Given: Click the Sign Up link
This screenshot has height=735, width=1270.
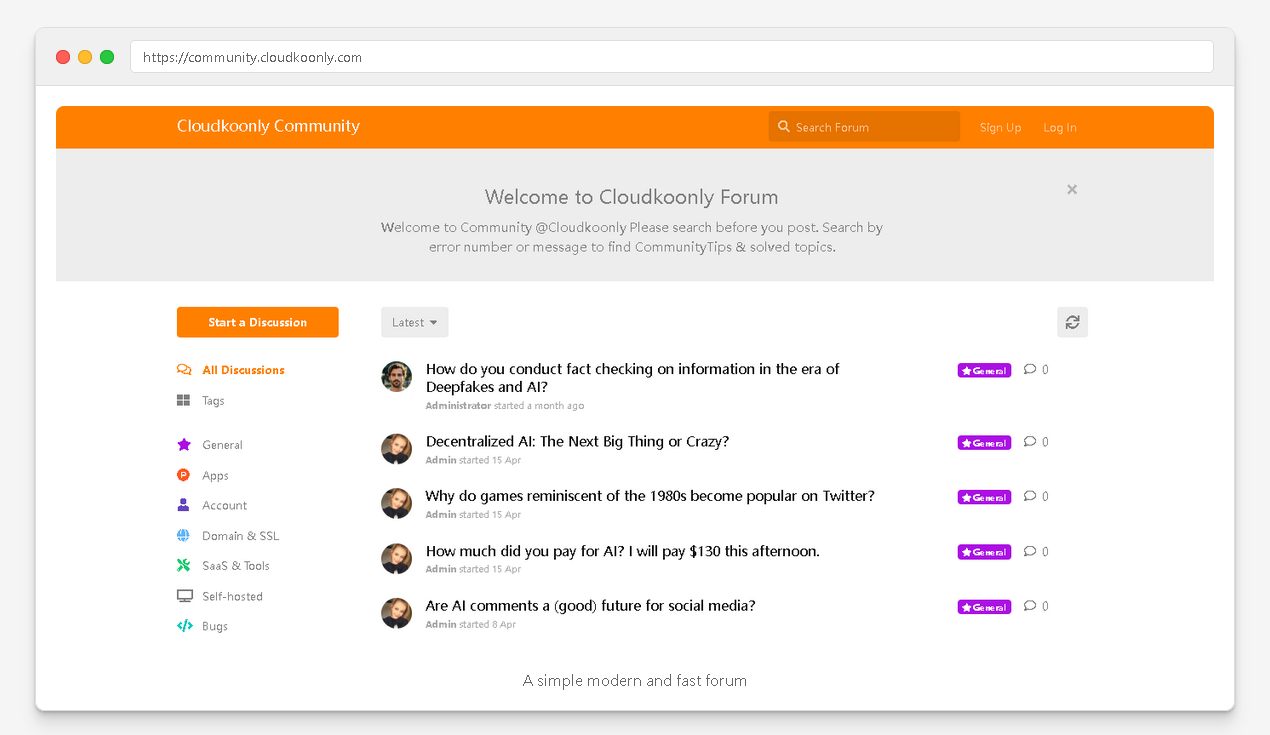Looking at the screenshot, I should tap(1000, 127).
